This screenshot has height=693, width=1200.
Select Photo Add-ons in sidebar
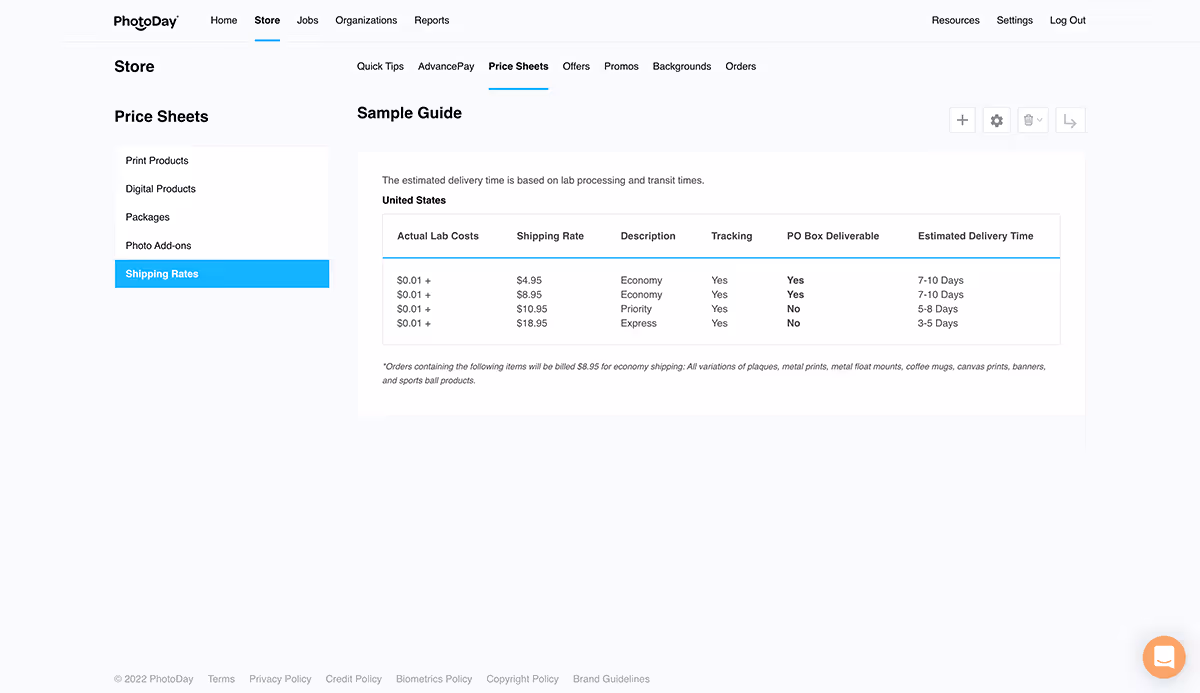pyautogui.click(x=222, y=245)
